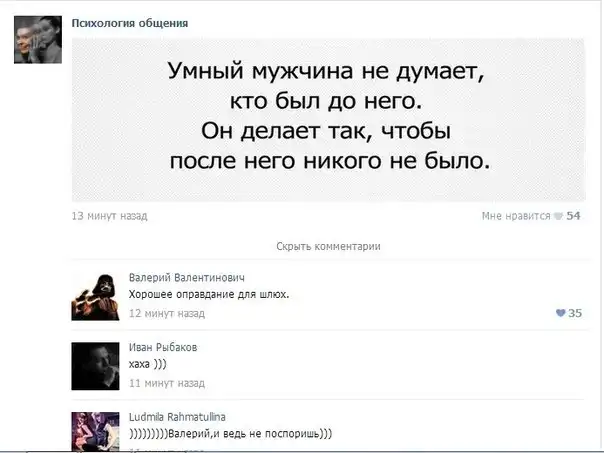Screen dimensions: 604x453
Task: Click the Мне нравится like label
Action: [x=516, y=216]
